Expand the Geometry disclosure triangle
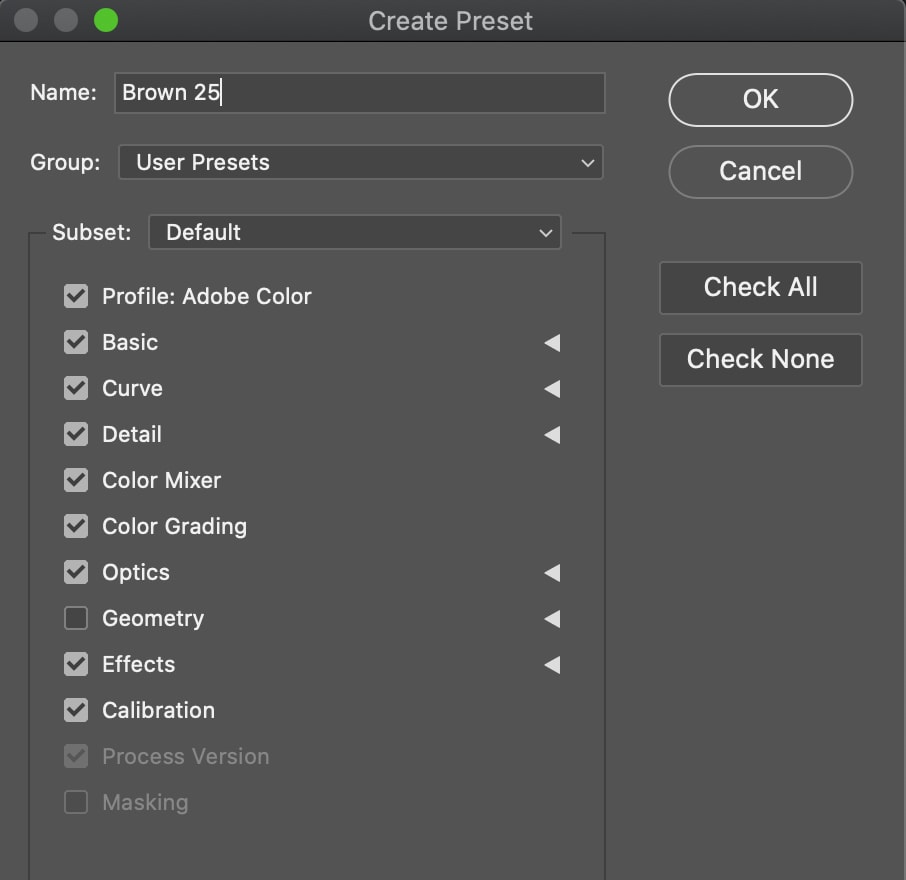 (552, 619)
